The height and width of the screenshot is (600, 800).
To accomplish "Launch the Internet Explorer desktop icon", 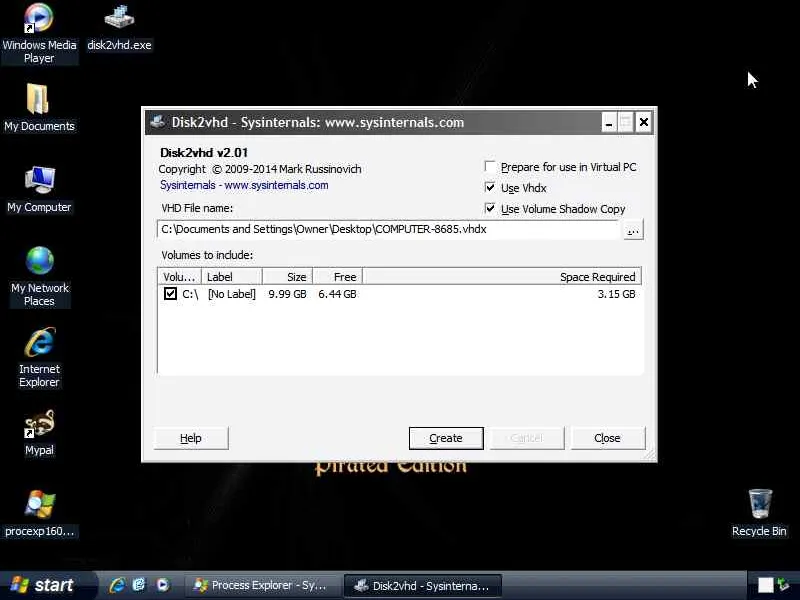I will 39,357.
